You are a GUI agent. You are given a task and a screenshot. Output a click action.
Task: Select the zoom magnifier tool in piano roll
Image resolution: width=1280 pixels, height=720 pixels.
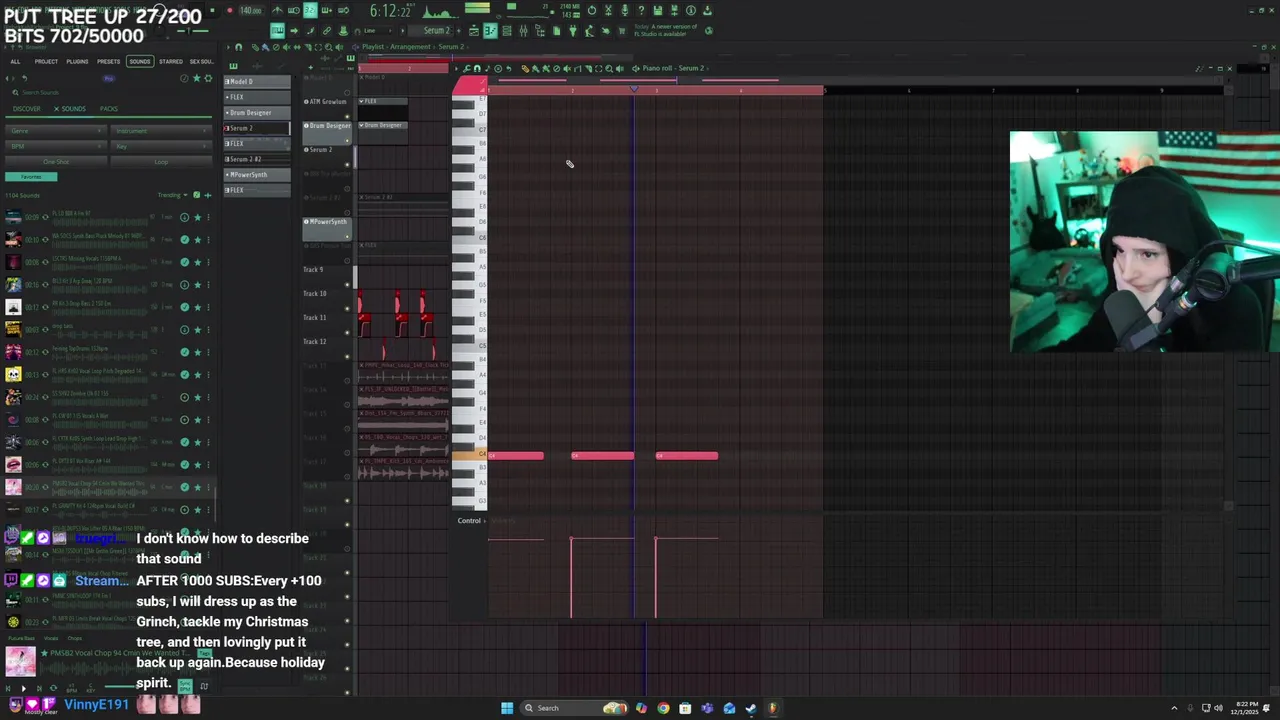pos(609,69)
